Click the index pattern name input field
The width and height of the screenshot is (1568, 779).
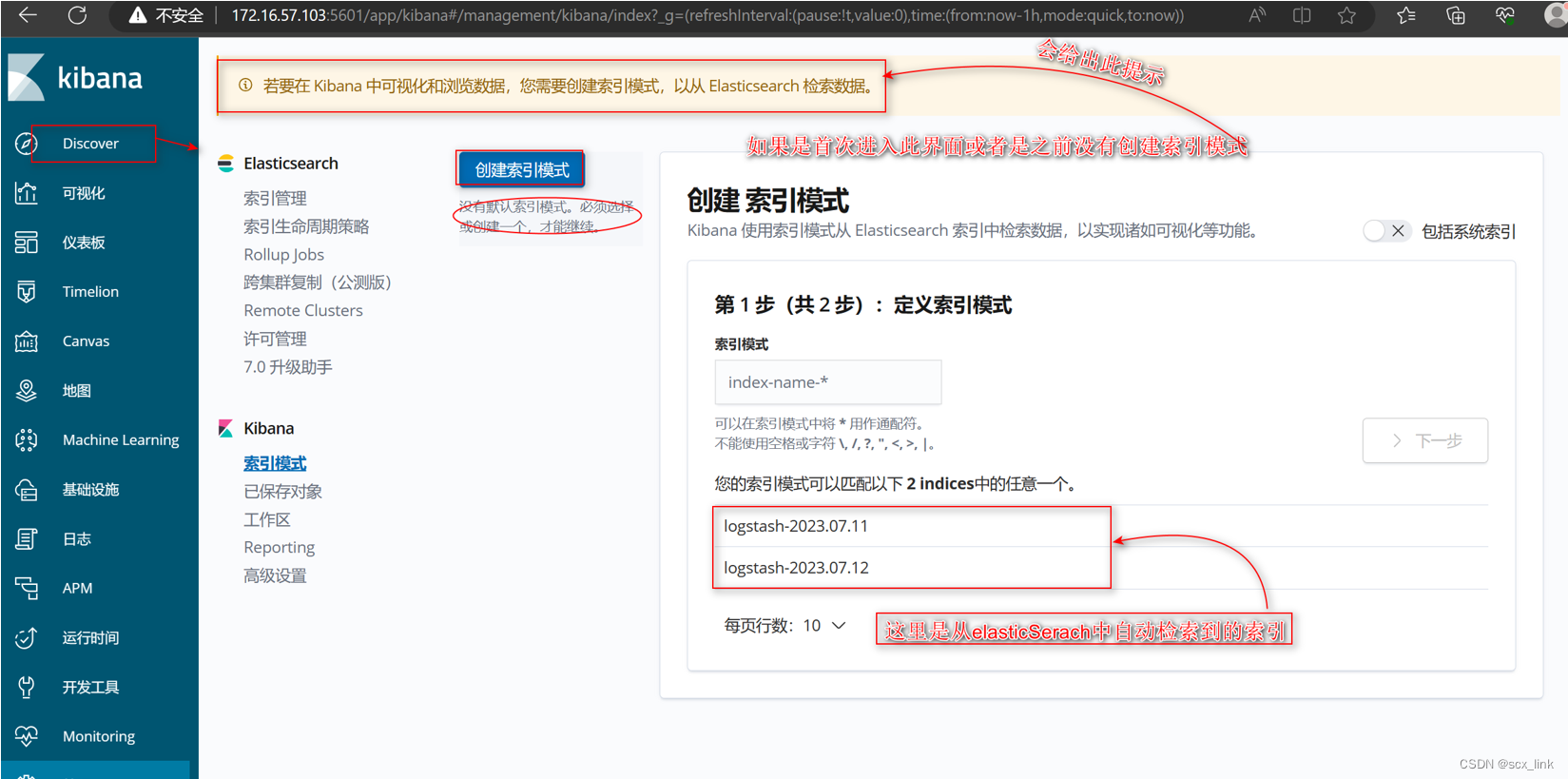click(x=827, y=382)
